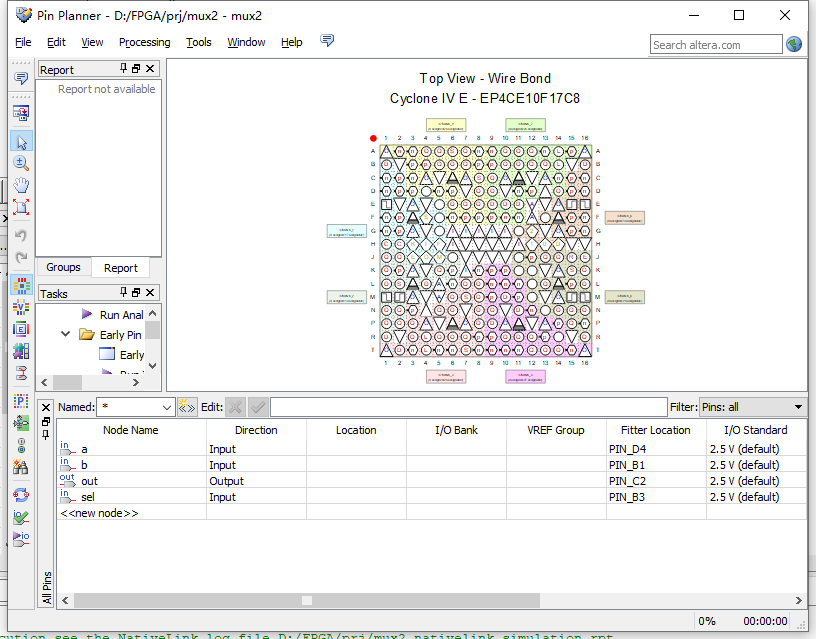
Task: Select the magnifier Zoom tool
Action: (x=21, y=163)
